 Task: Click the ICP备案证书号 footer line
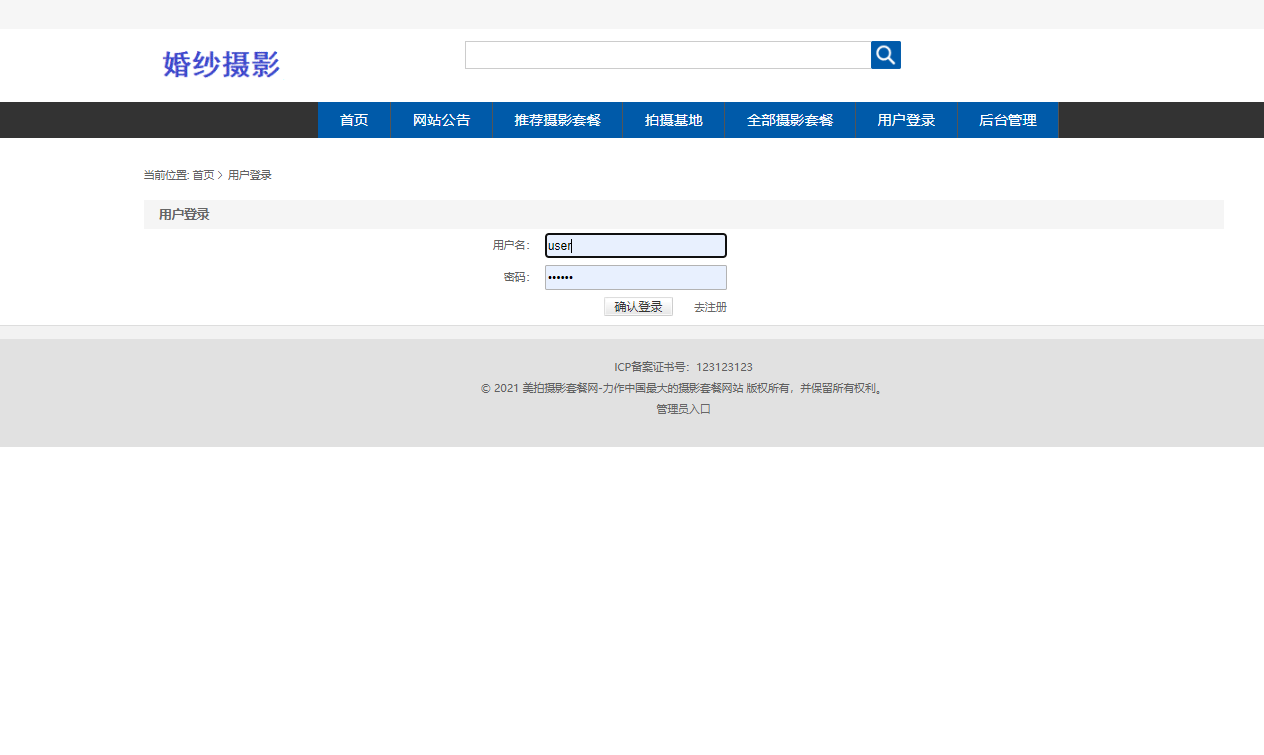pos(683,367)
